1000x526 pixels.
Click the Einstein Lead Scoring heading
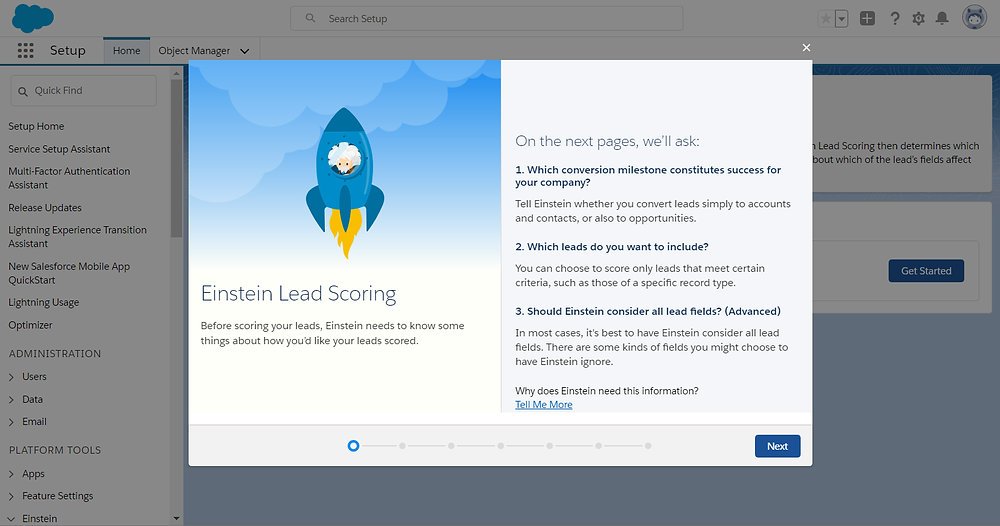[298, 293]
